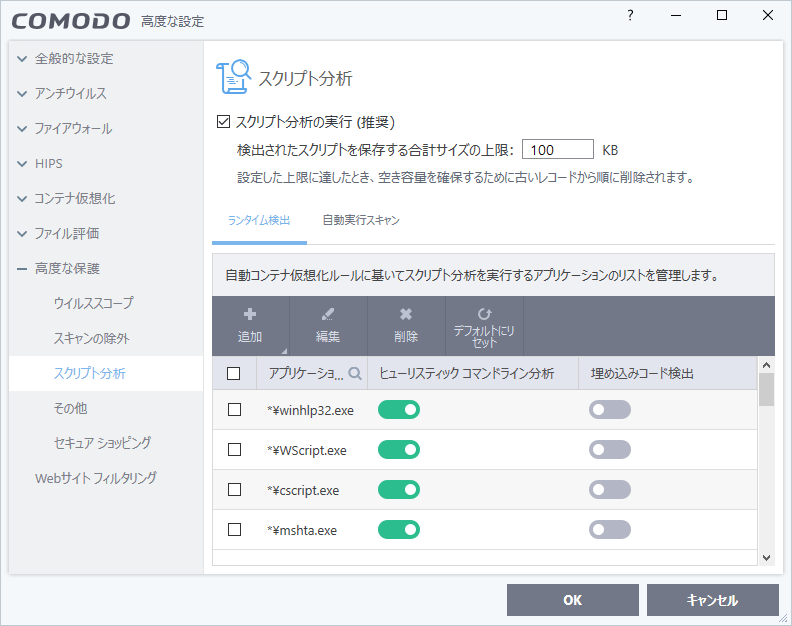The image size is (792, 626).
Task: Disable heuristic analysis toggle for *¥WScript.exe
Action: (398, 450)
